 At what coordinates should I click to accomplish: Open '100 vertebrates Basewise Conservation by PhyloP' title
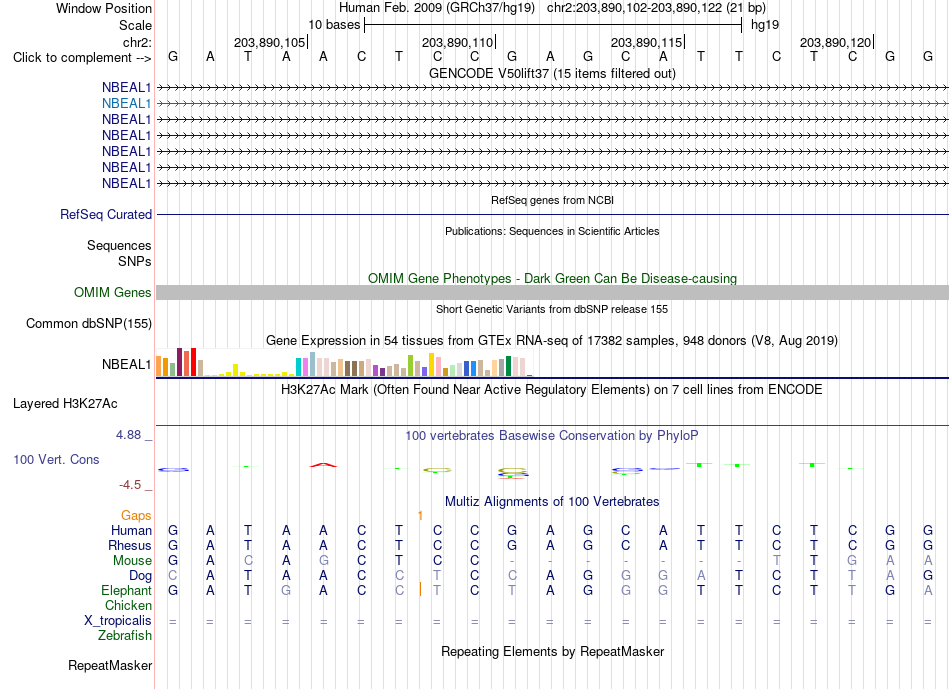(x=552, y=436)
